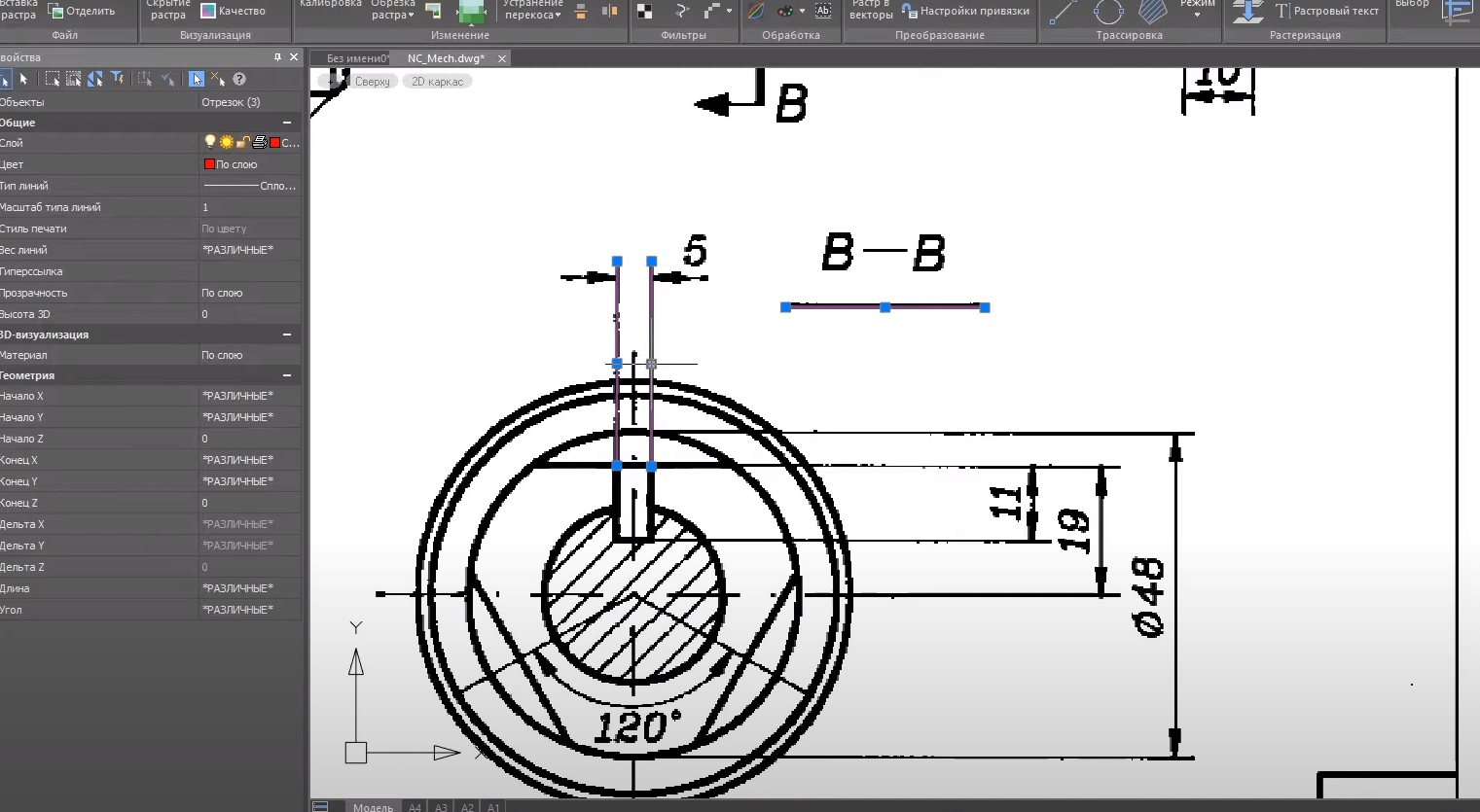Click the Отделить raster button
The image size is (1480, 812).
click(82, 11)
